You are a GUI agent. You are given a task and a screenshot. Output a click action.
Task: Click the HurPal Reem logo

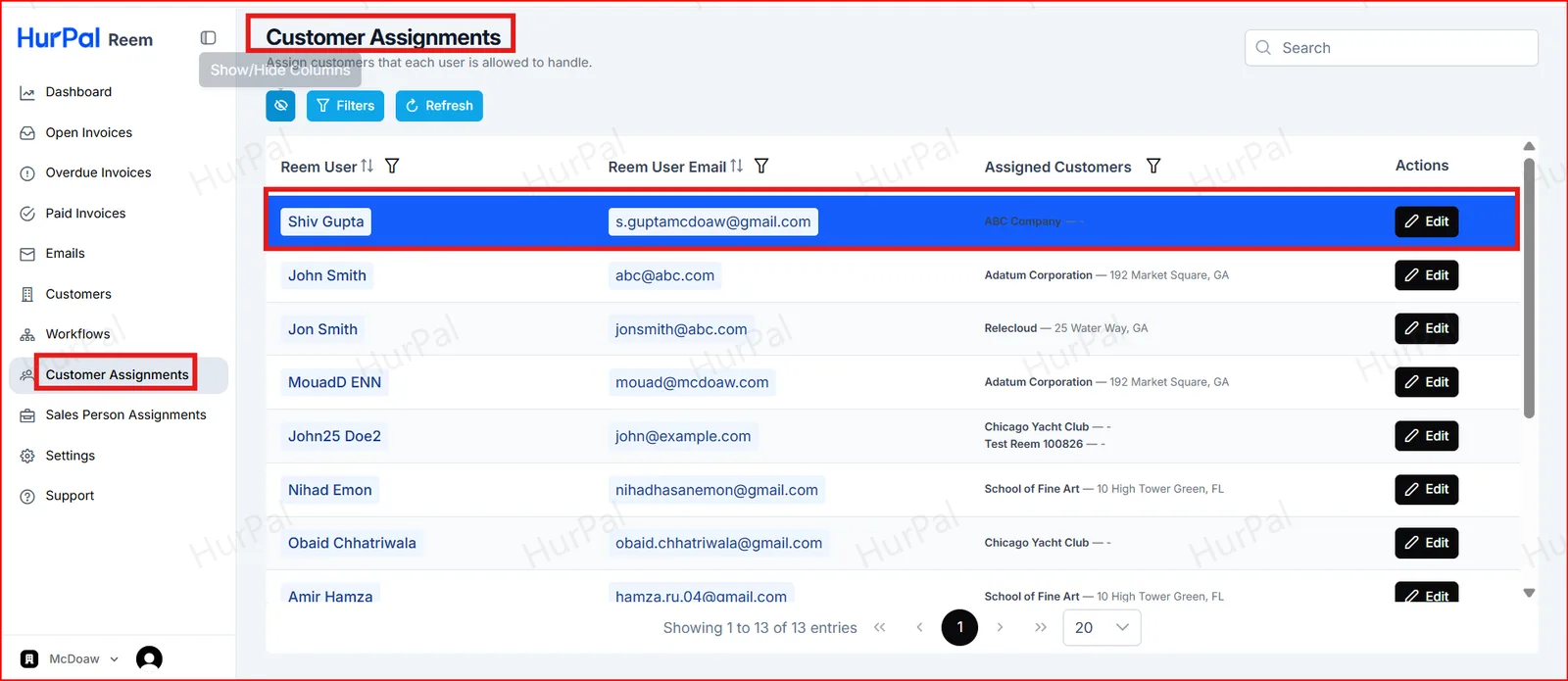pyautogui.click(x=85, y=38)
